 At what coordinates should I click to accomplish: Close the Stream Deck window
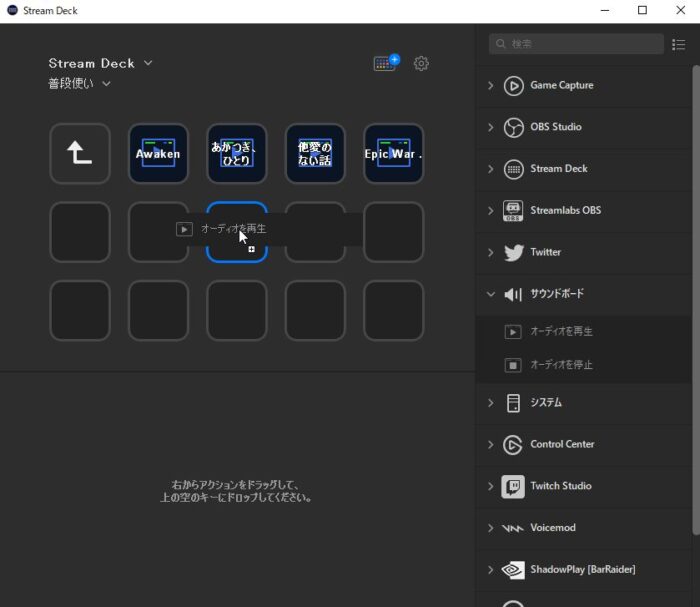pos(680,10)
